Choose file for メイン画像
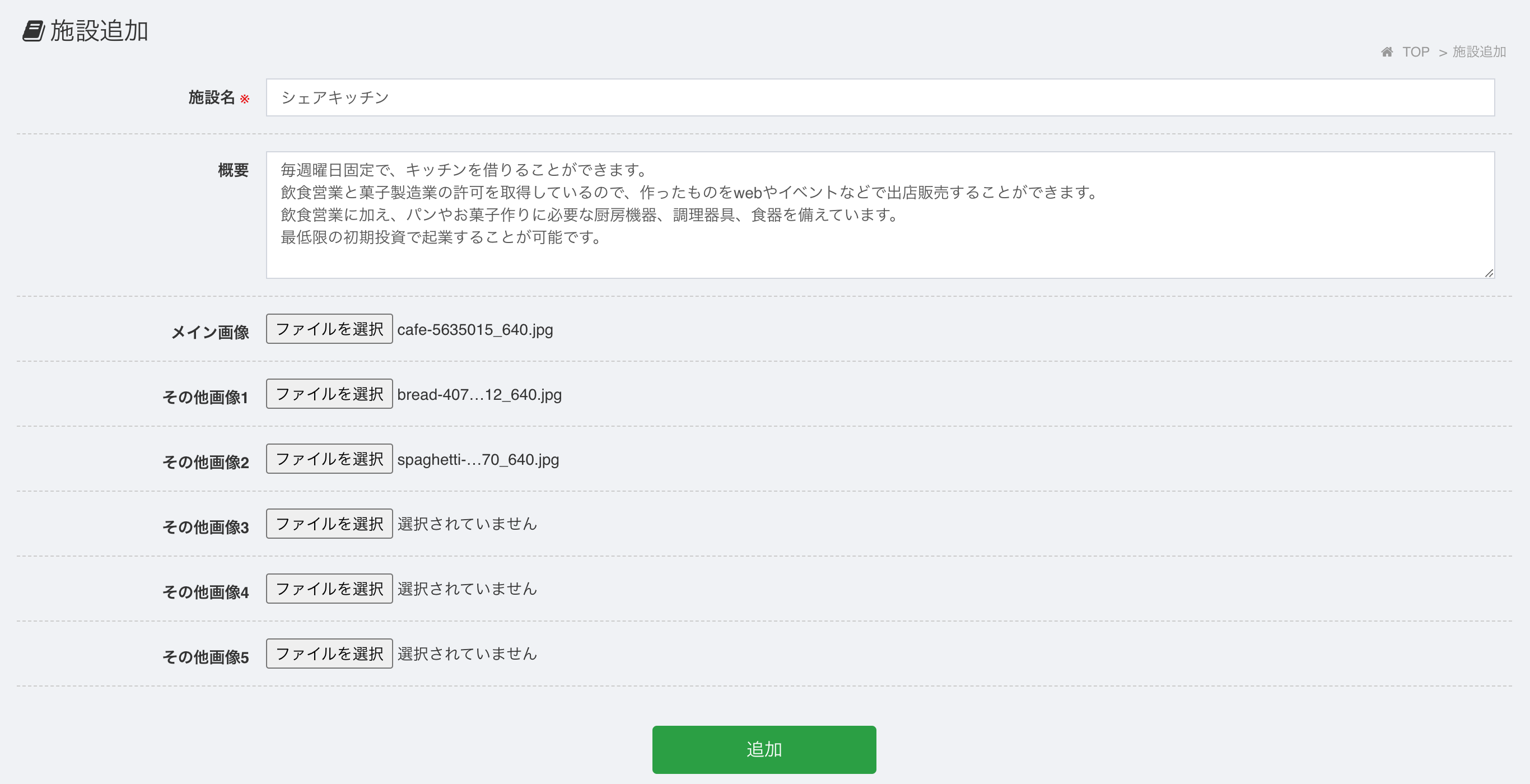This screenshot has width=1530, height=784. tap(329, 329)
